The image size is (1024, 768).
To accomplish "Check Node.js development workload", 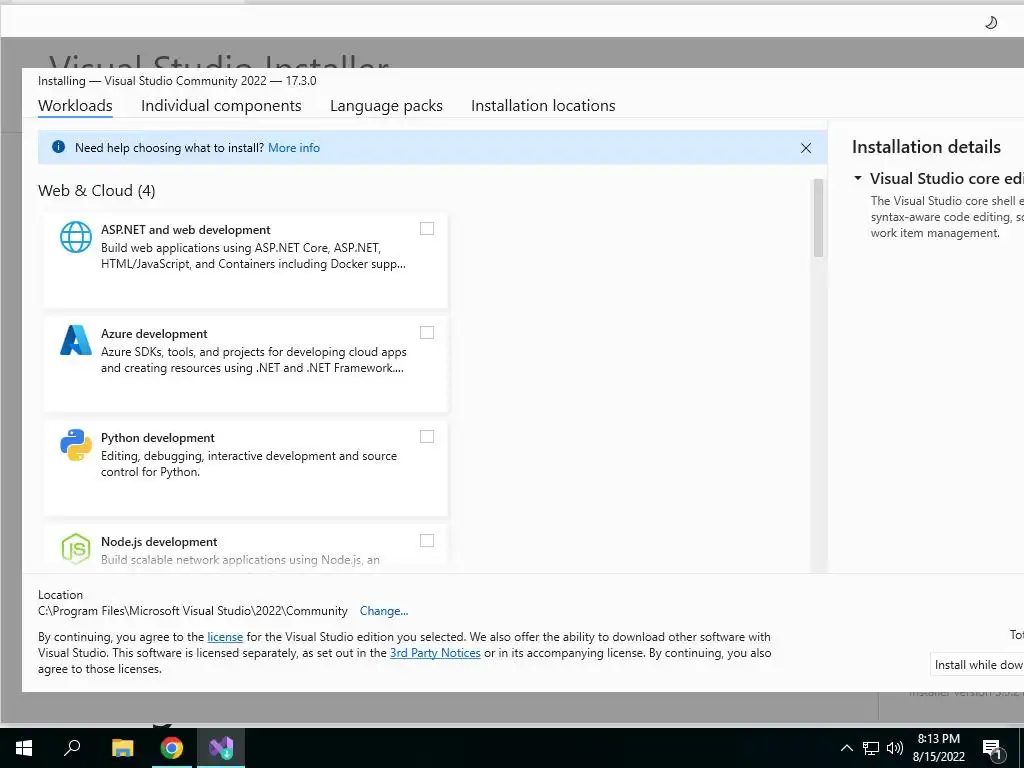I will pos(426,540).
